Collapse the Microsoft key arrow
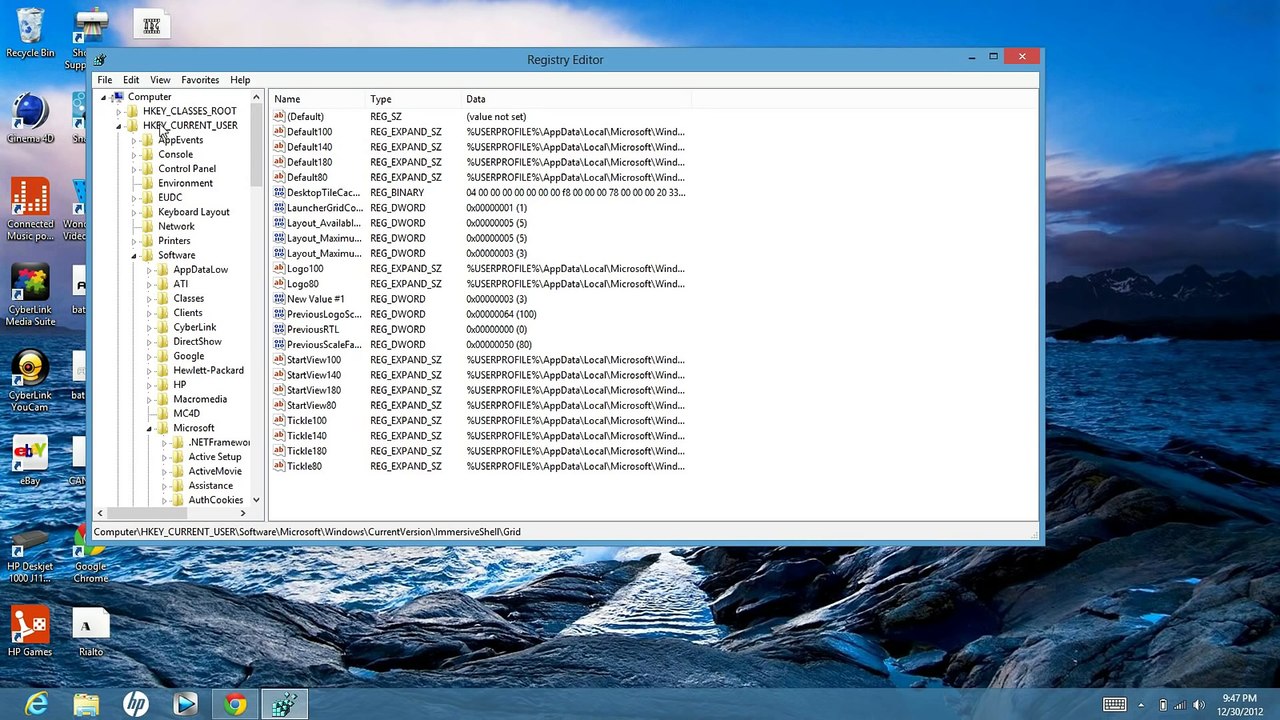This screenshot has height=720, width=1280. click(149, 429)
